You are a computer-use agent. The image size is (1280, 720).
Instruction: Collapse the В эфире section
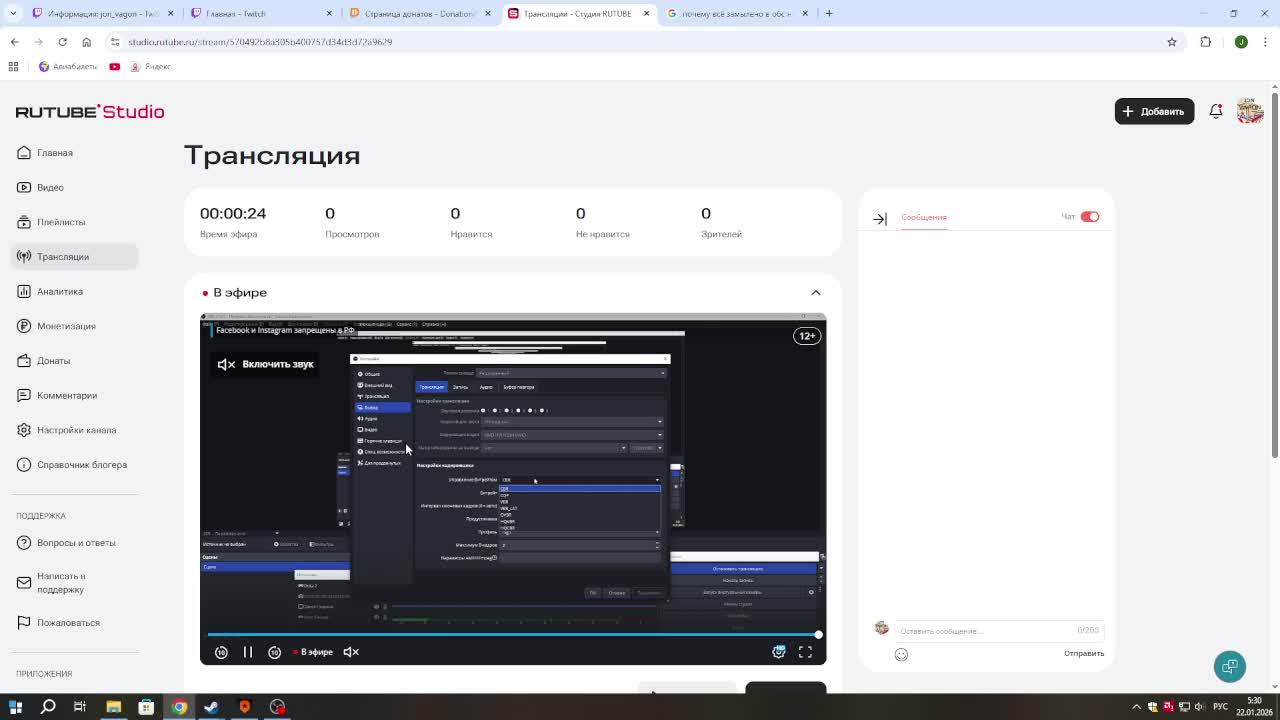click(x=816, y=293)
